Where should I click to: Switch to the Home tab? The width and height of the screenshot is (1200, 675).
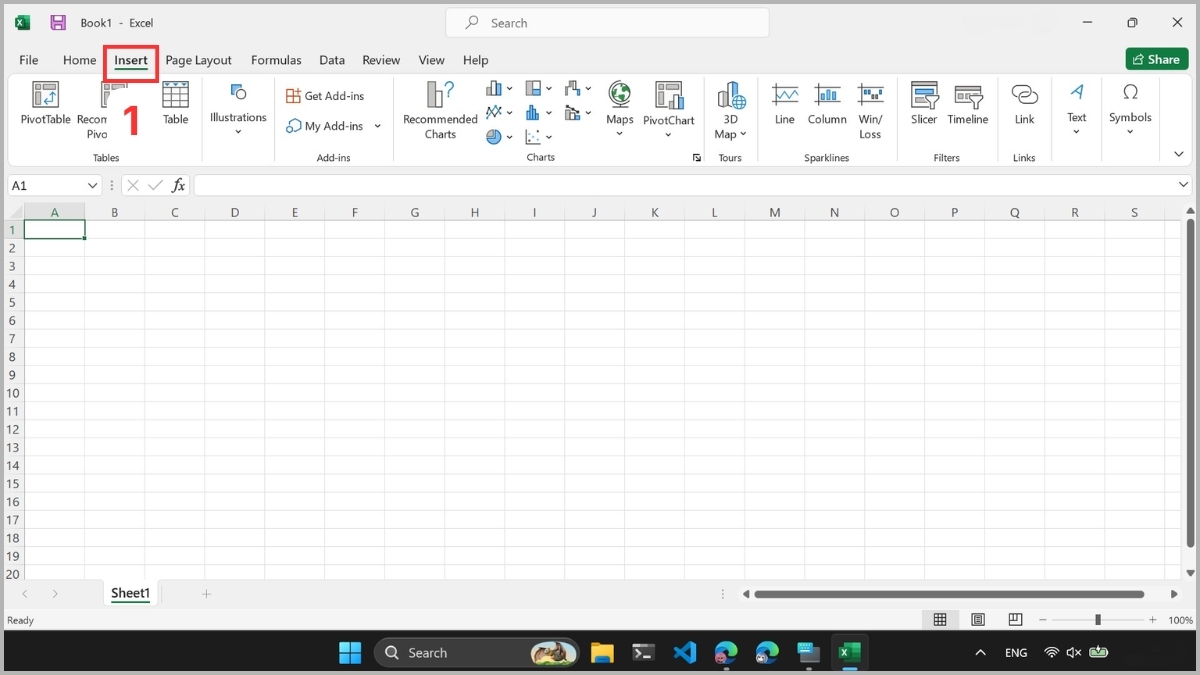pyautogui.click(x=80, y=60)
